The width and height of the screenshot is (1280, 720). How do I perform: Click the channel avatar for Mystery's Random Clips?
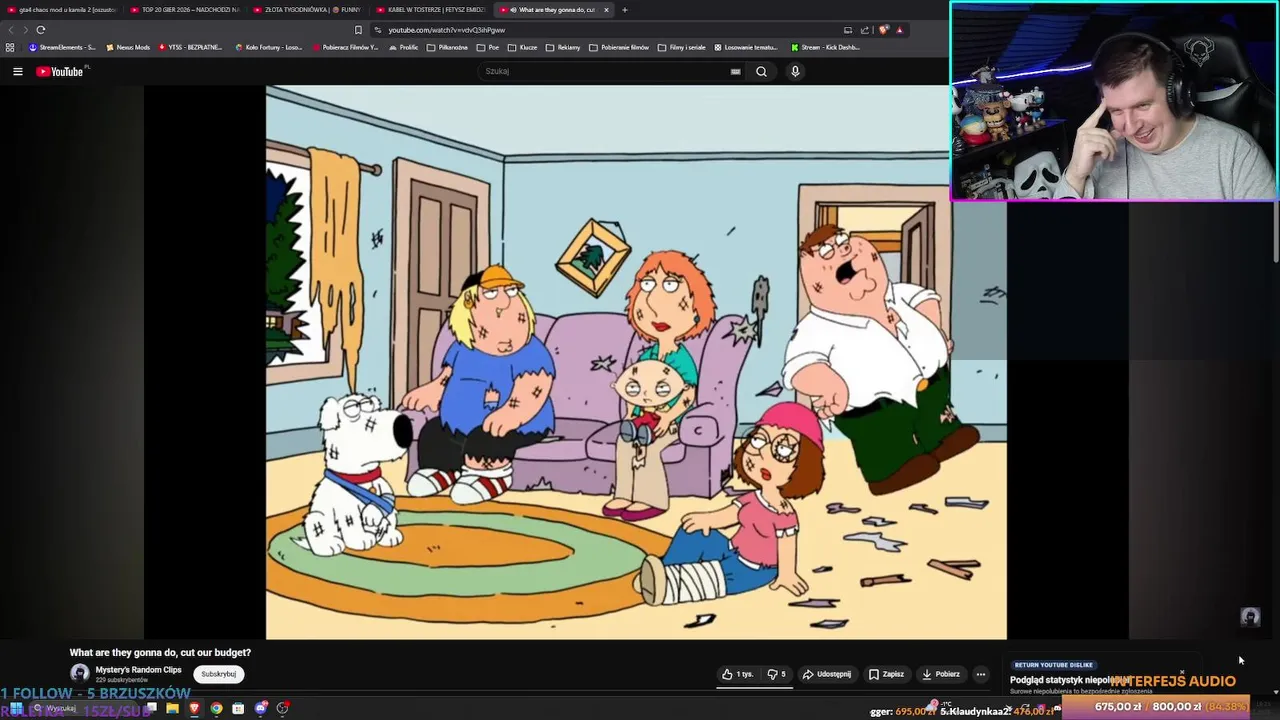79,673
